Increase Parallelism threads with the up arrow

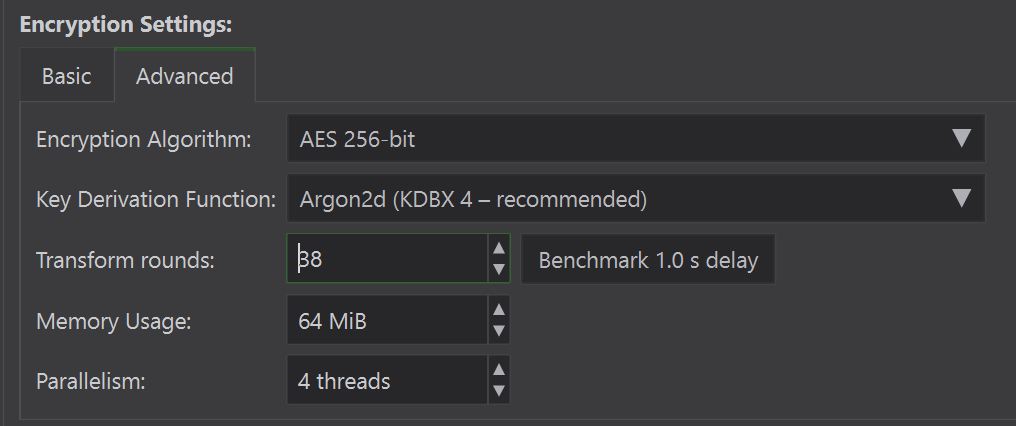tap(499, 370)
